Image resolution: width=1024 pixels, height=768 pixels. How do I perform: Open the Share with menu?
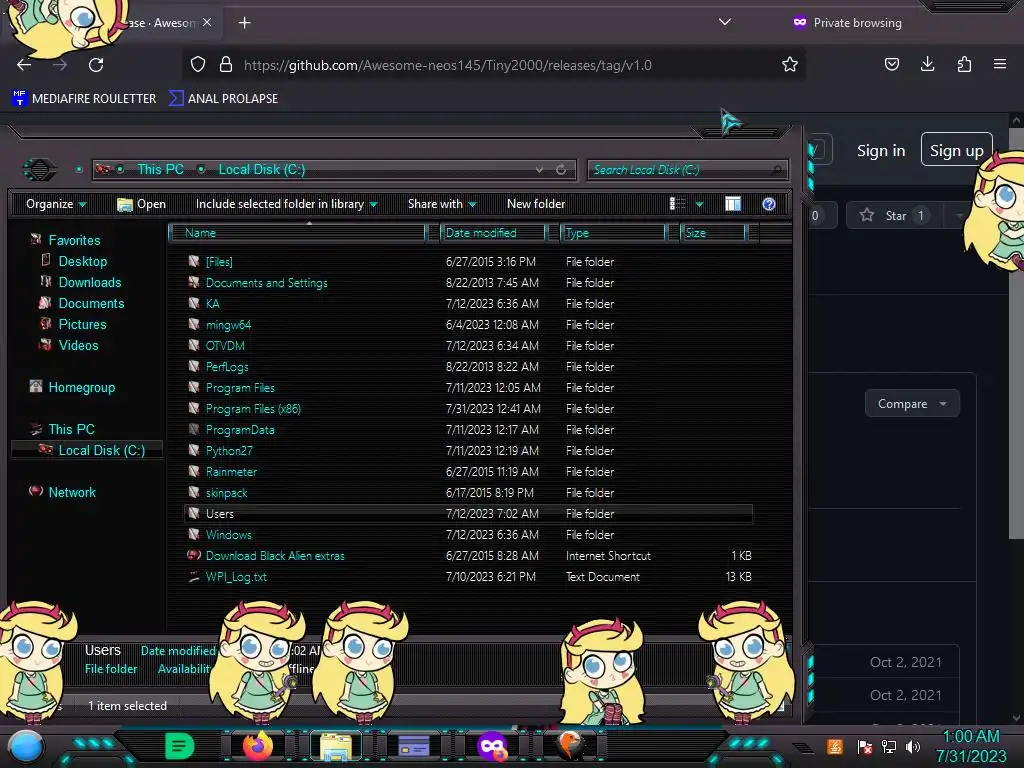point(442,204)
